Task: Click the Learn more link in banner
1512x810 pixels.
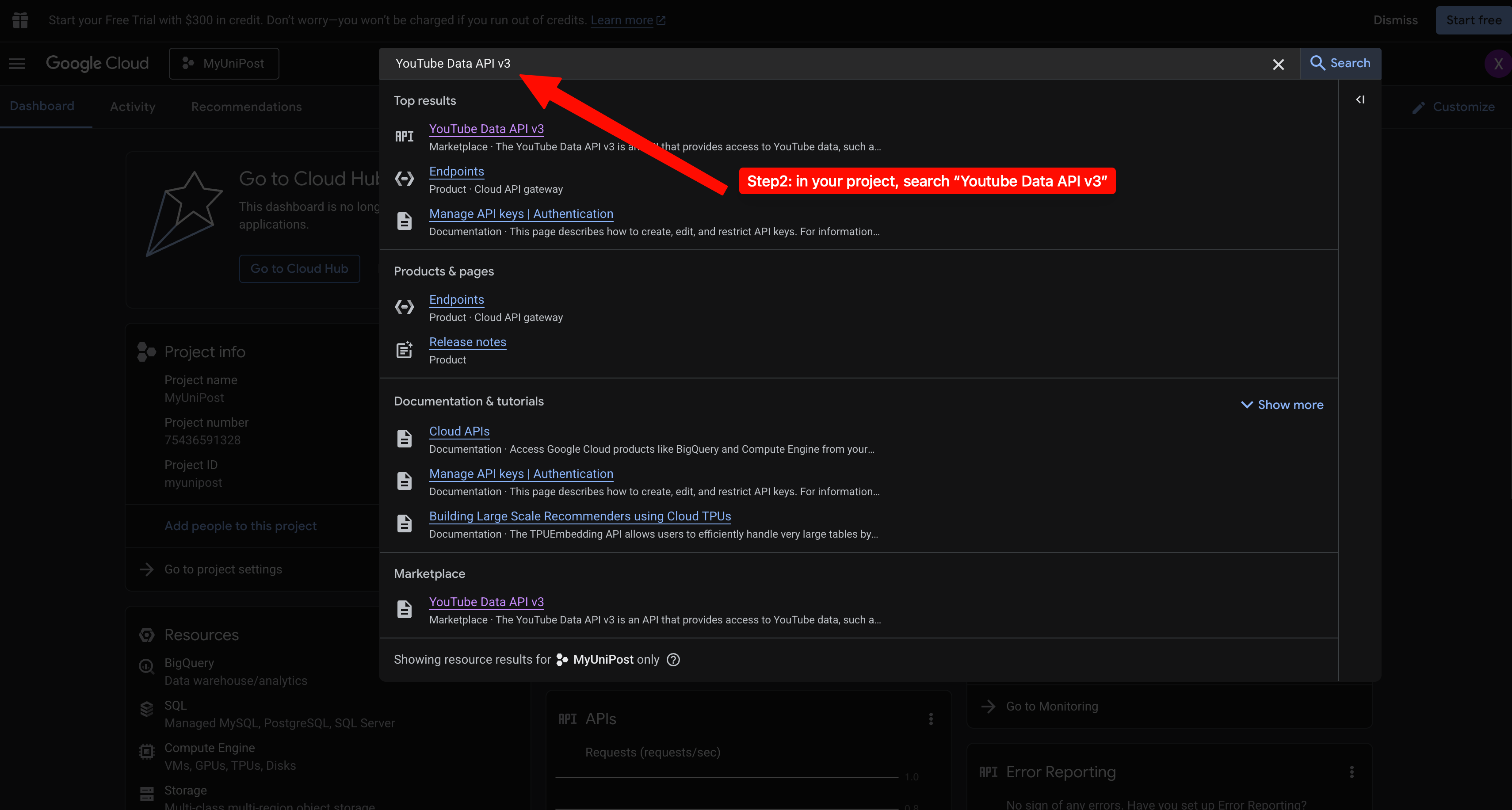Action: tap(622, 20)
